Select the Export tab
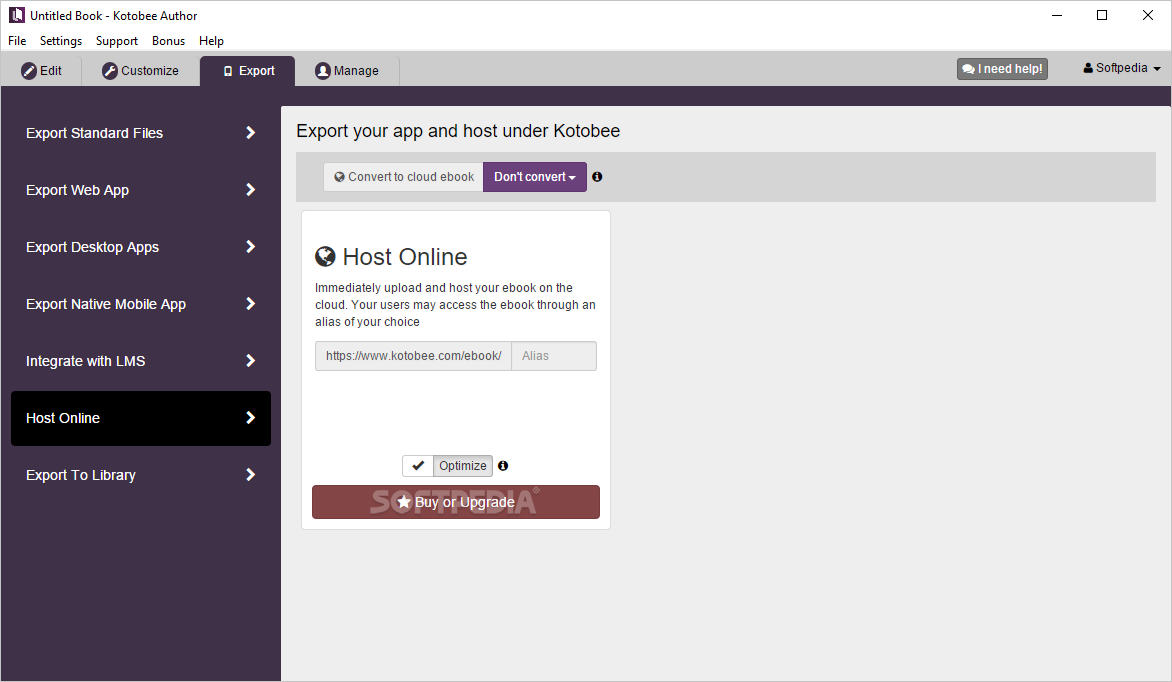Screen dimensions: 1172x682 click(247, 70)
